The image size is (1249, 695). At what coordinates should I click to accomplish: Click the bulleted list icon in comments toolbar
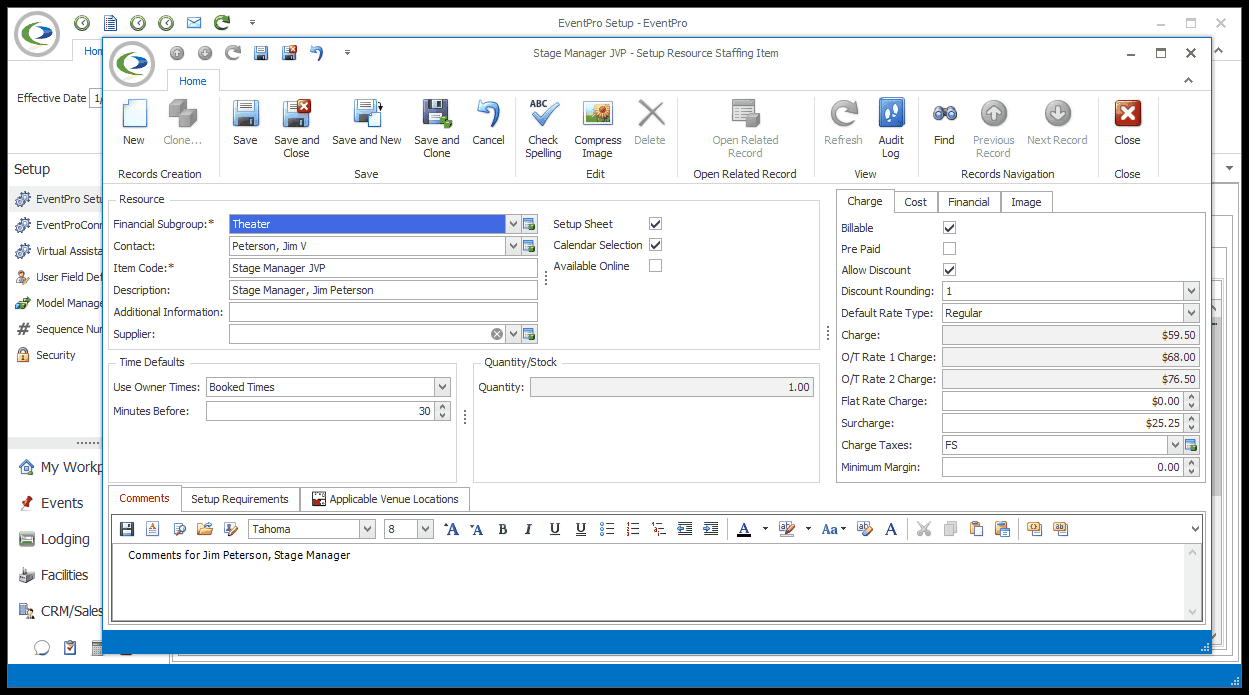click(x=607, y=529)
